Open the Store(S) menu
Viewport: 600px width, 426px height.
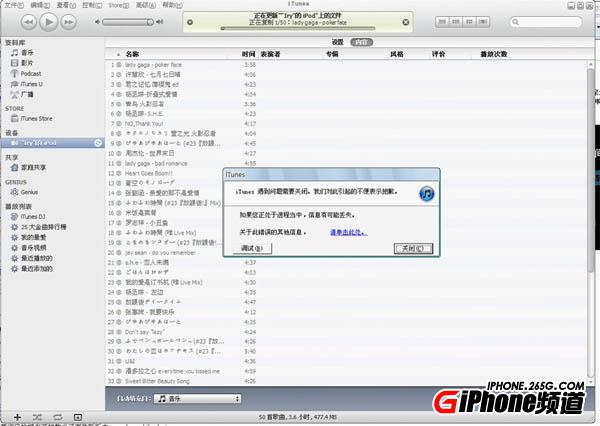(119, 5)
